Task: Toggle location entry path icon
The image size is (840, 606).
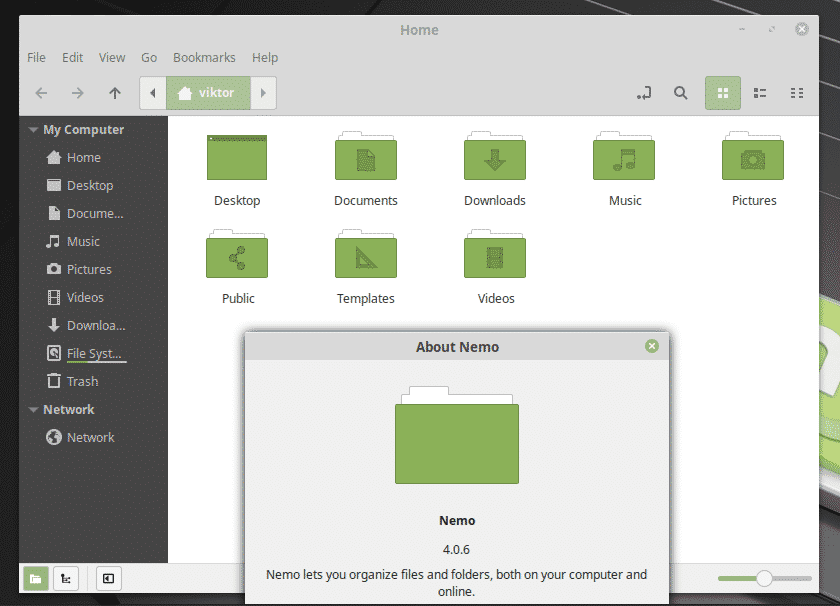Action: tap(644, 93)
